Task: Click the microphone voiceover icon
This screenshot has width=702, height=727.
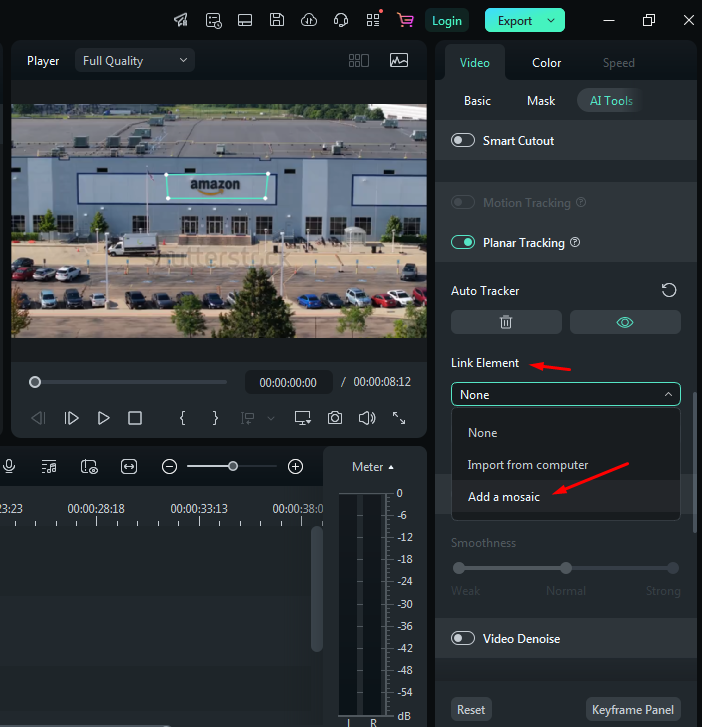Action: pos(9,466)
